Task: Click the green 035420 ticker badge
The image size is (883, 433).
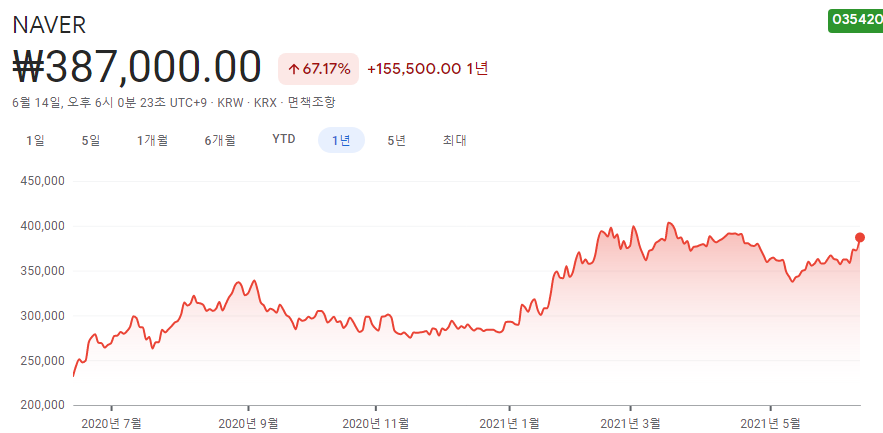Action: point(855,21)
